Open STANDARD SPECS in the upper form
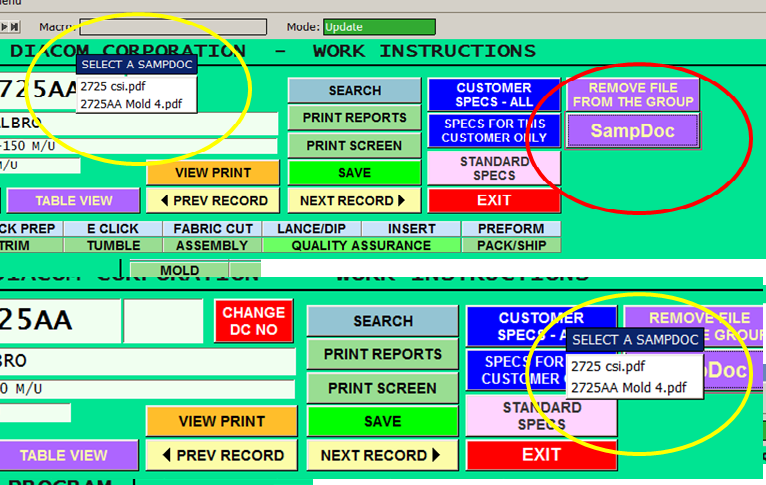 coord(494,168)
